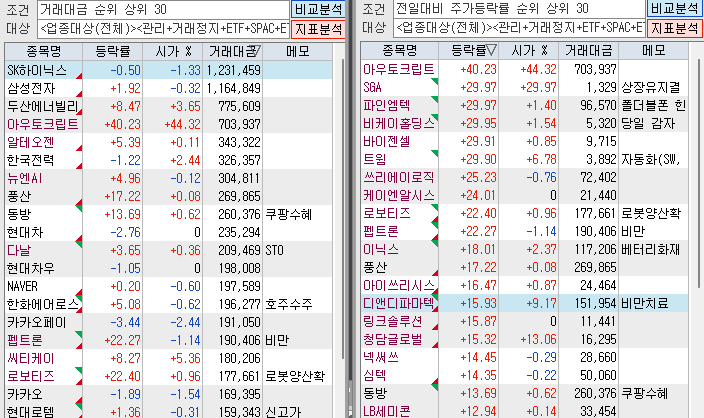Select 삼성전자 in left table
Viewport: 704px width, 418px height.
click(31, 88)
